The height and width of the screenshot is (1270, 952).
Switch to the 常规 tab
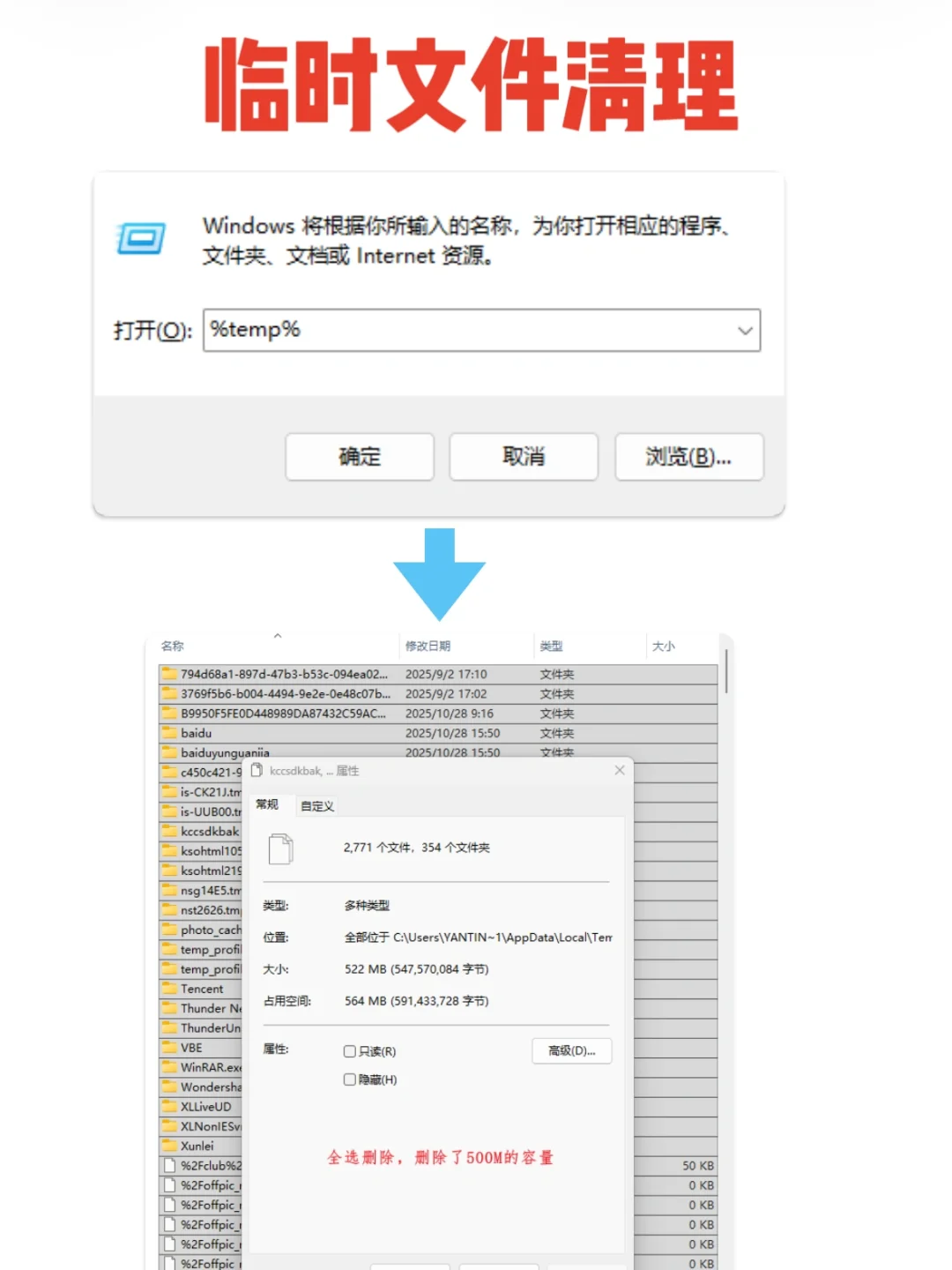269,805
